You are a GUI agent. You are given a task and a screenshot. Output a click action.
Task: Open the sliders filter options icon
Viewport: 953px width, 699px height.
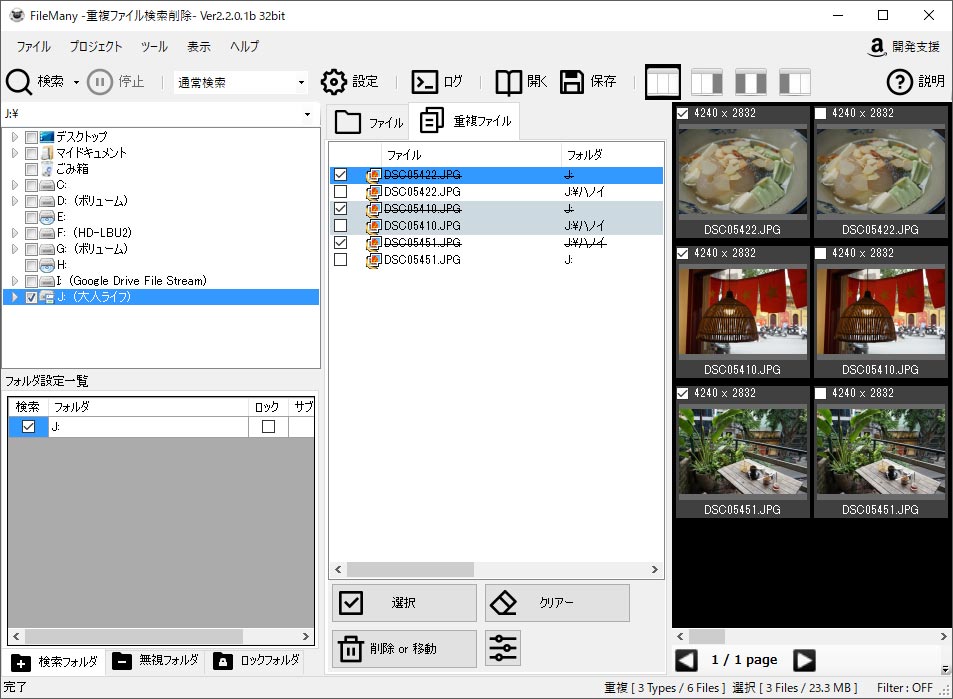click(503, 648)
